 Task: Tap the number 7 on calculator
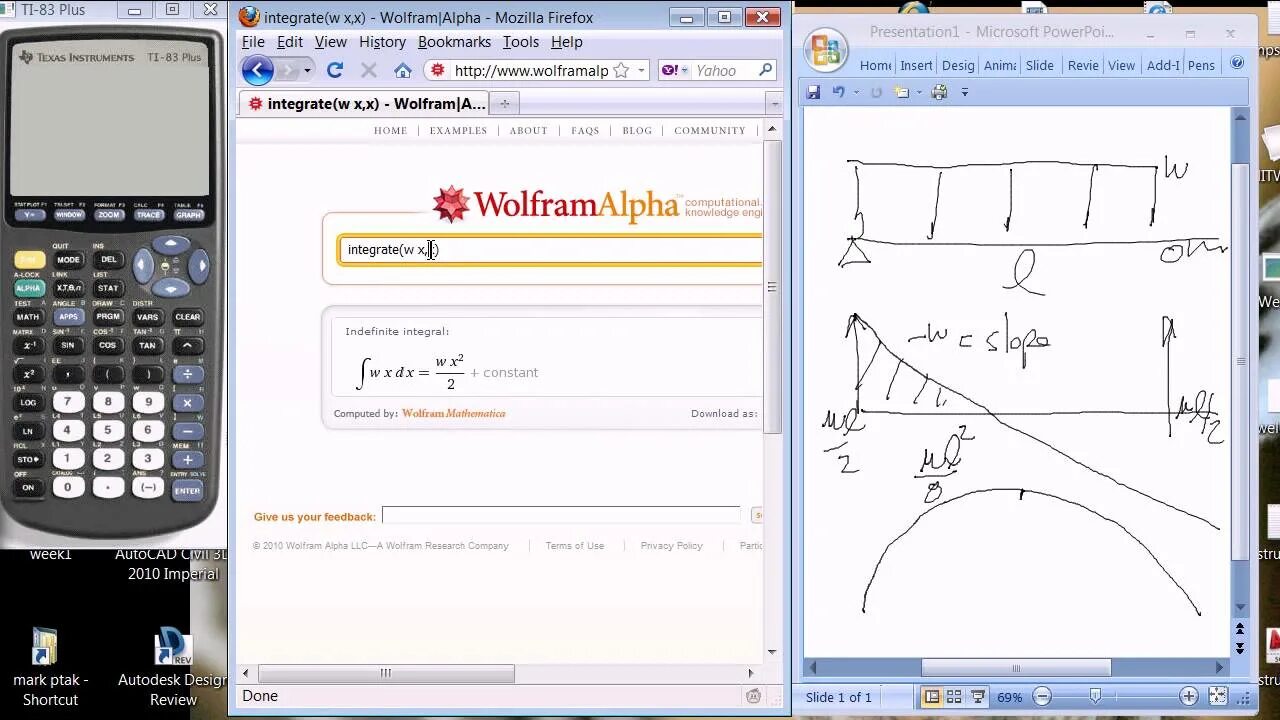click(x=68, y=403)
